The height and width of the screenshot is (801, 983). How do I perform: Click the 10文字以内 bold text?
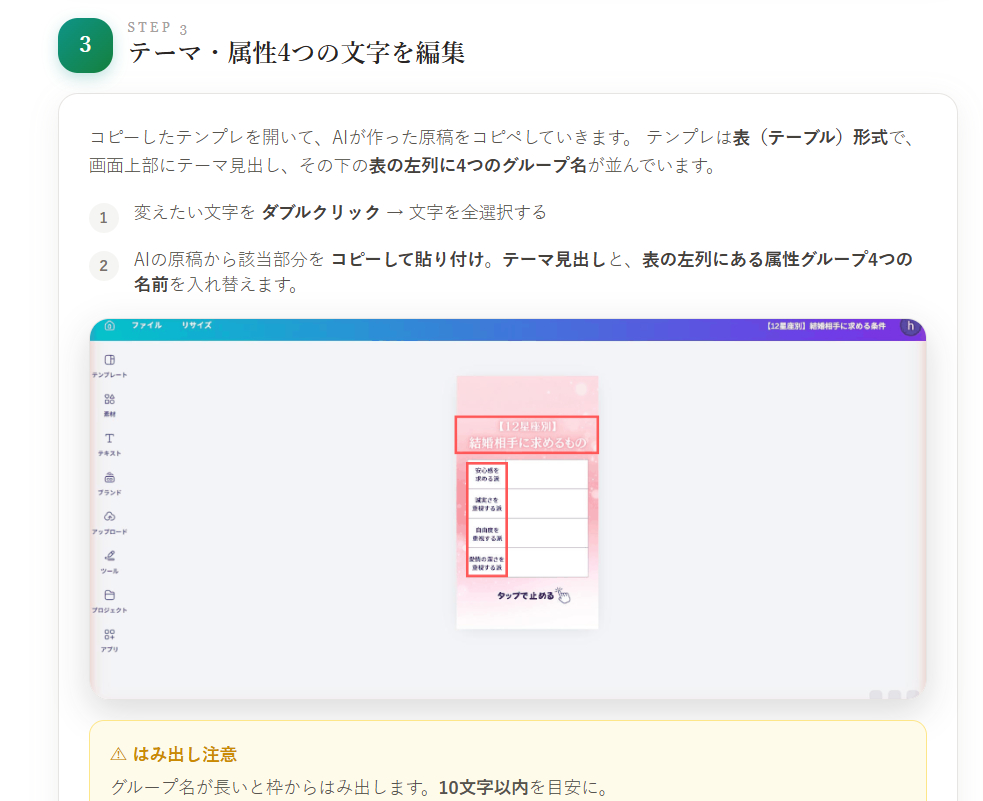coord(483,787)
